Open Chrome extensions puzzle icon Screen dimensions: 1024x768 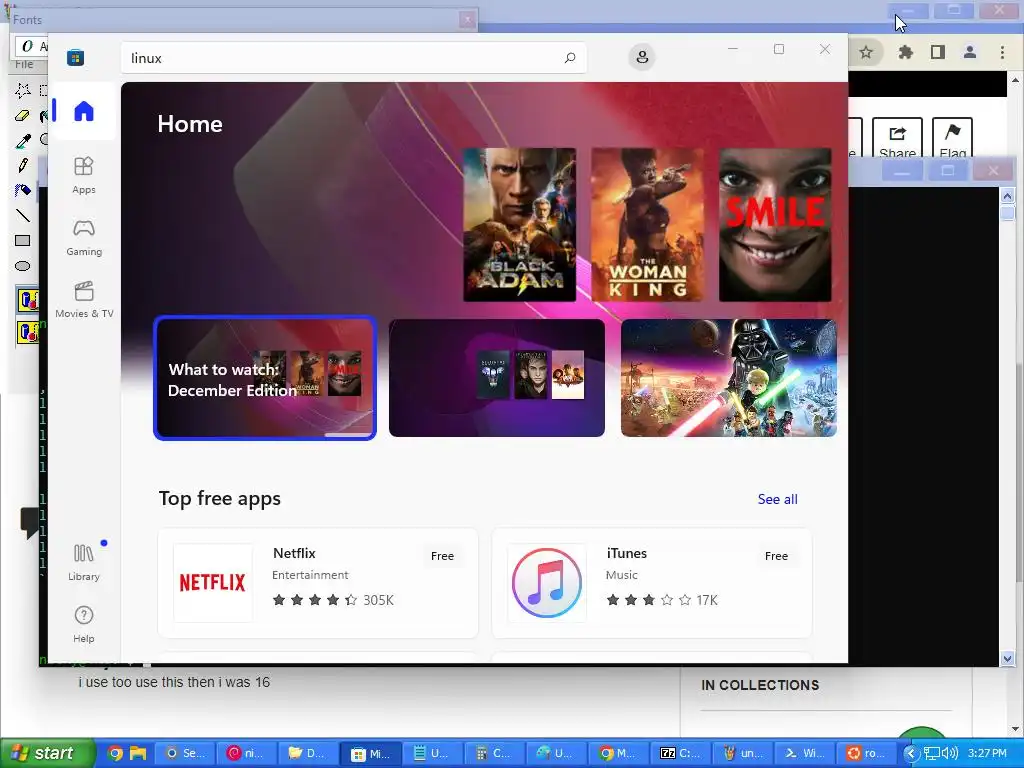905,52
